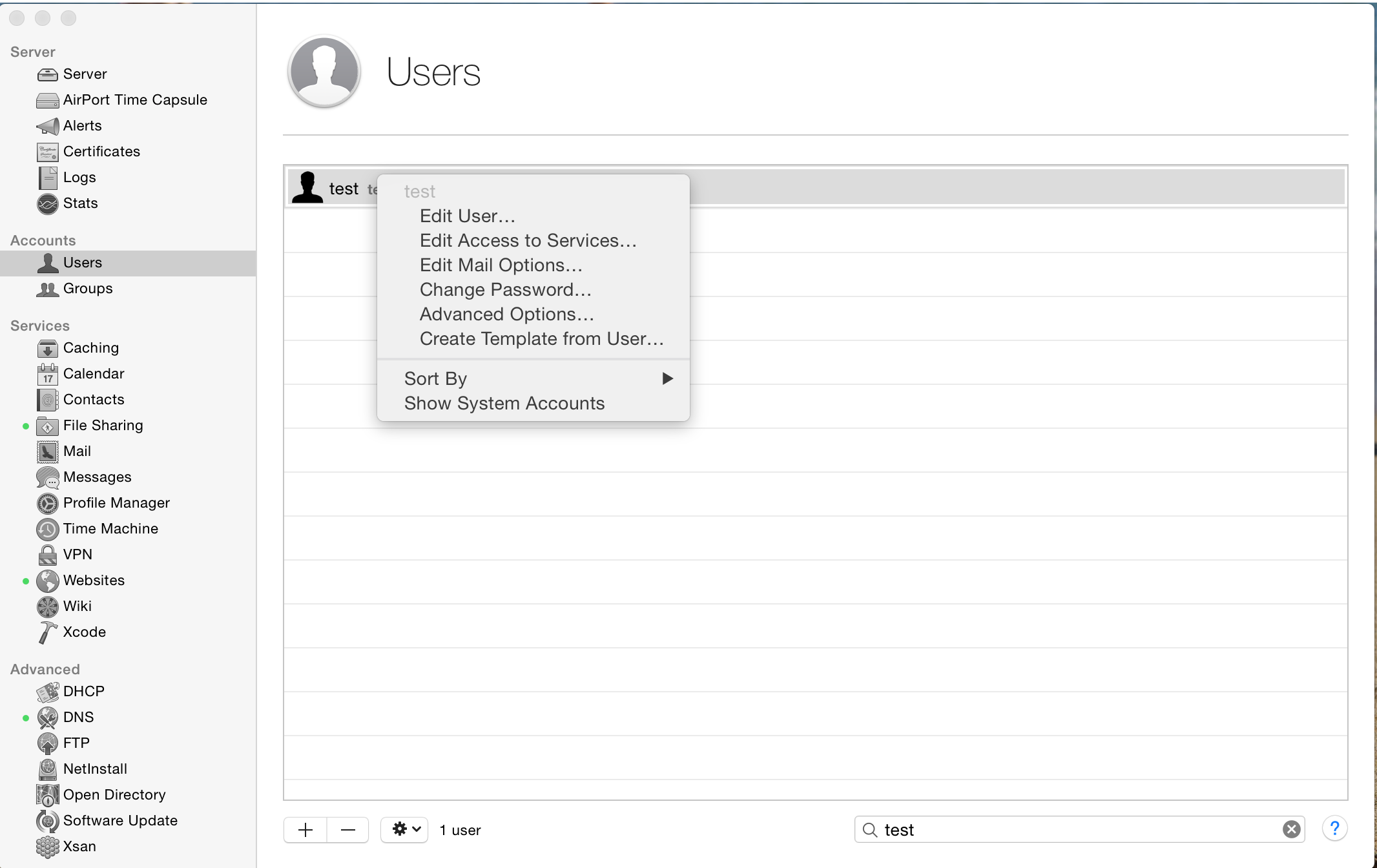Image resolution: width=1377 pixels, height=868 pixels.
Task: Toggle Show System Accounts option
Action: pyautogui.click(x=504, y=403)
